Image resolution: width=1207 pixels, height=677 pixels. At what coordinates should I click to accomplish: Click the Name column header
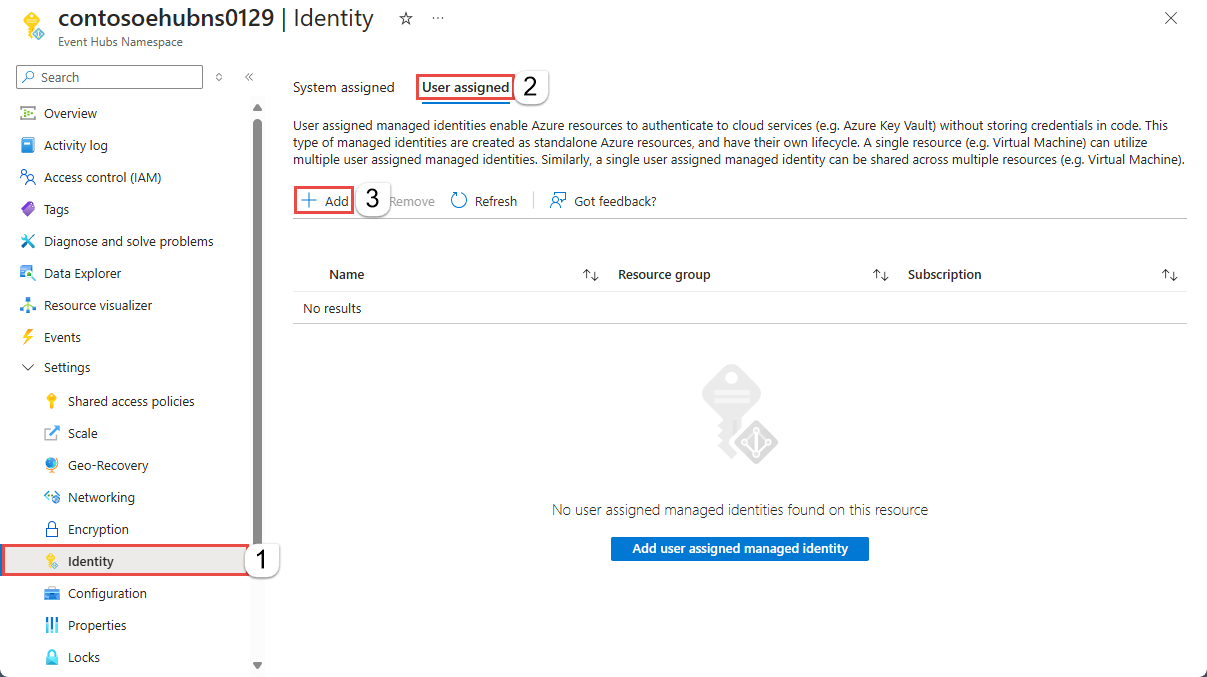click(347, 274)
